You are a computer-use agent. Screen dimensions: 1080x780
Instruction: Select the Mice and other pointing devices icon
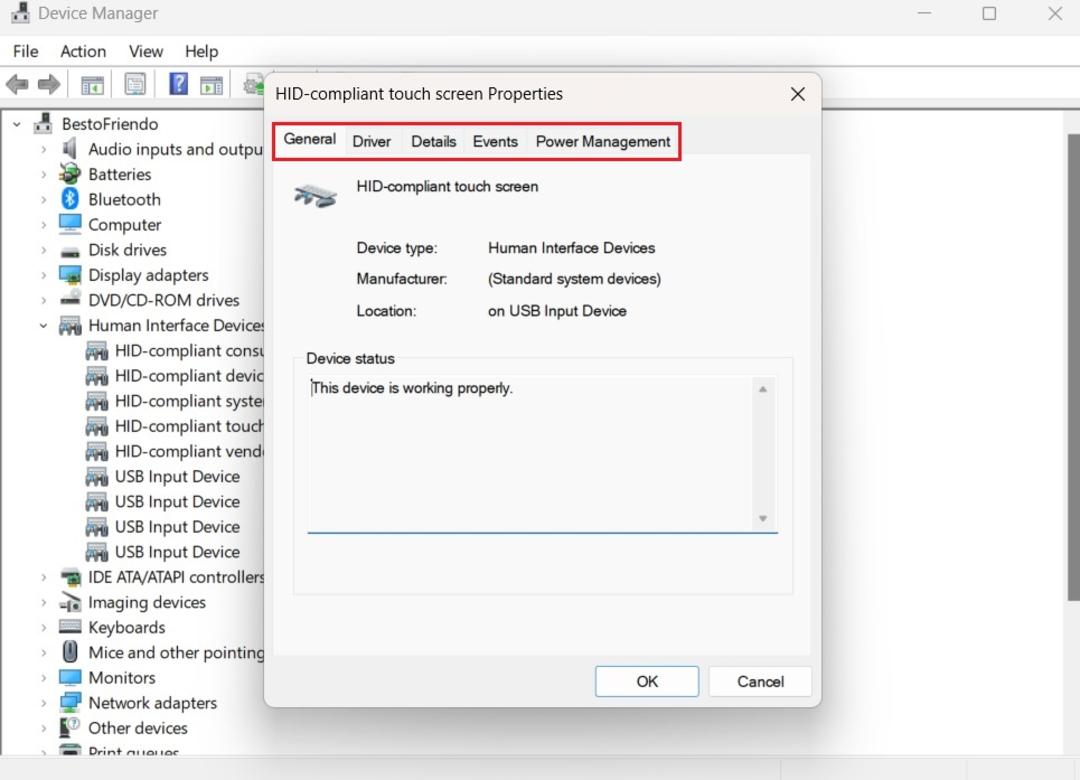point(70,652)
